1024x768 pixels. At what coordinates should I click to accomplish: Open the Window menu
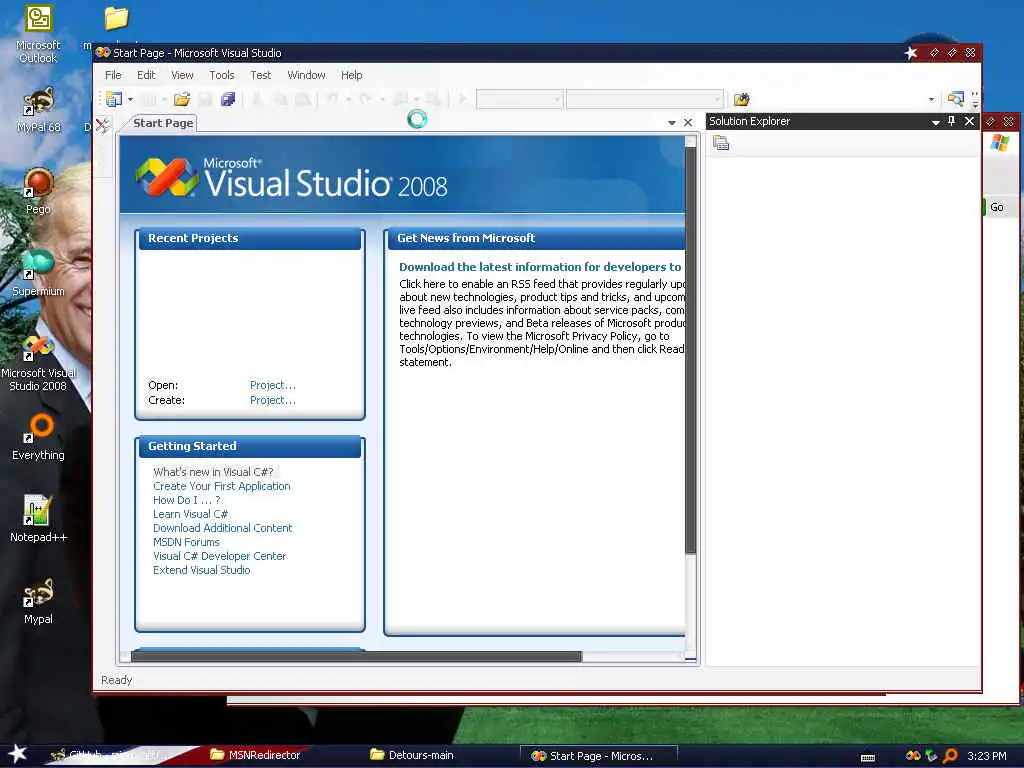(x=306, y=75)
